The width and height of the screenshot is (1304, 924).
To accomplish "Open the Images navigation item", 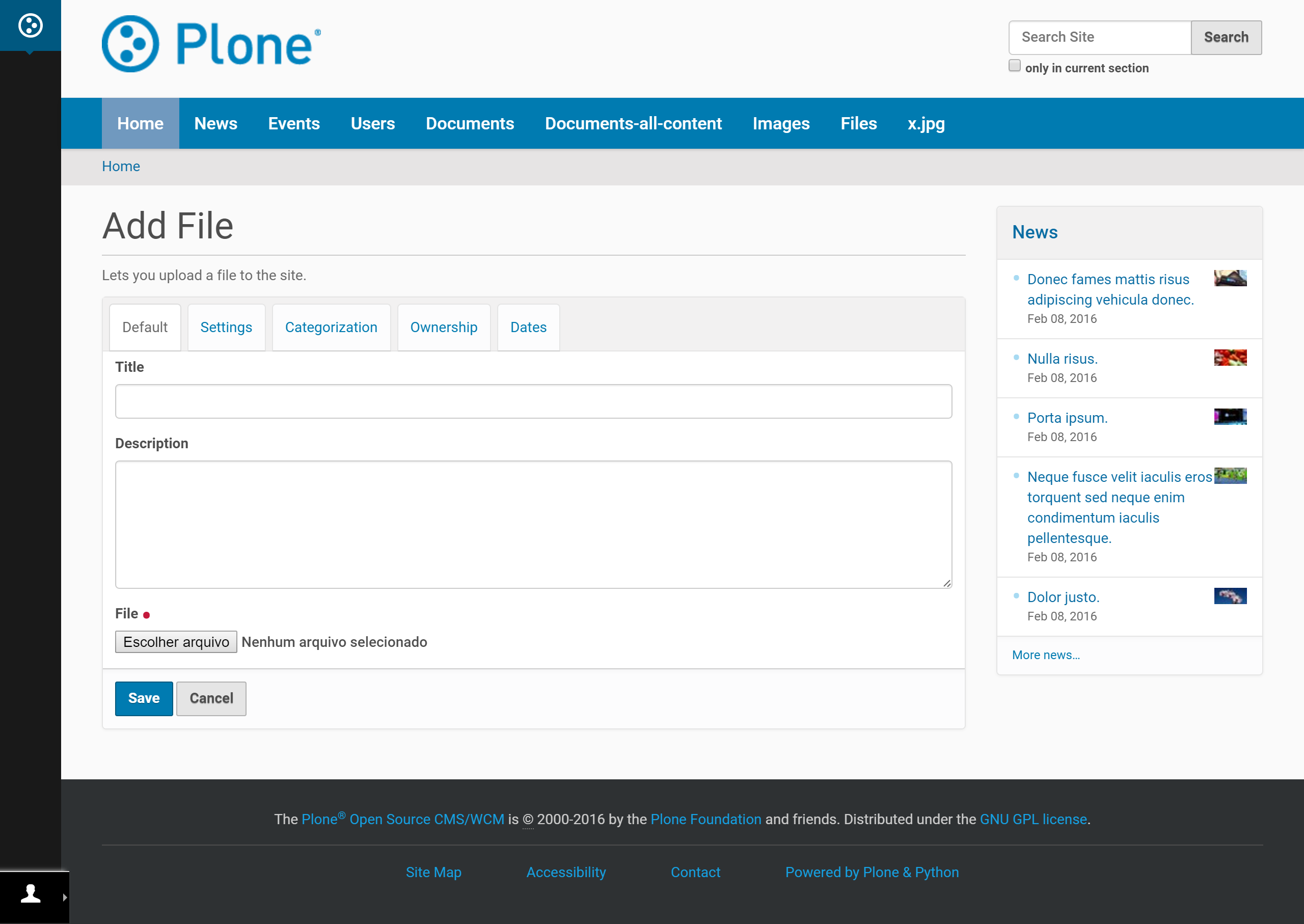I will coord(781,123).
